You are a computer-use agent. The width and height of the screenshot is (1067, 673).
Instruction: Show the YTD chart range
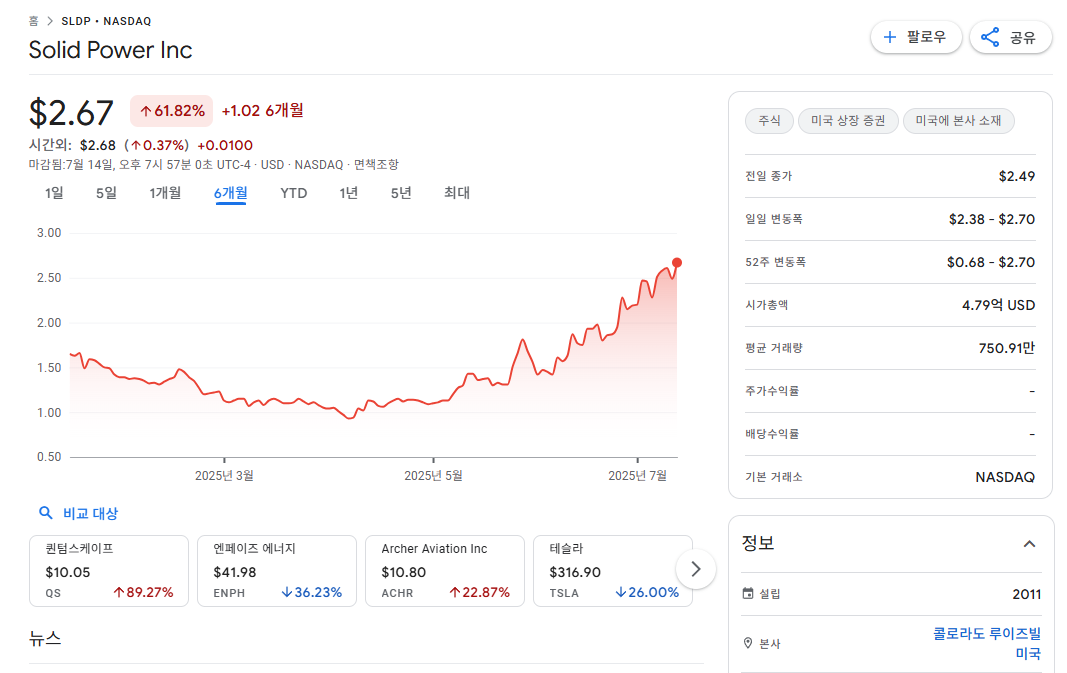click(x=293, y=193)
